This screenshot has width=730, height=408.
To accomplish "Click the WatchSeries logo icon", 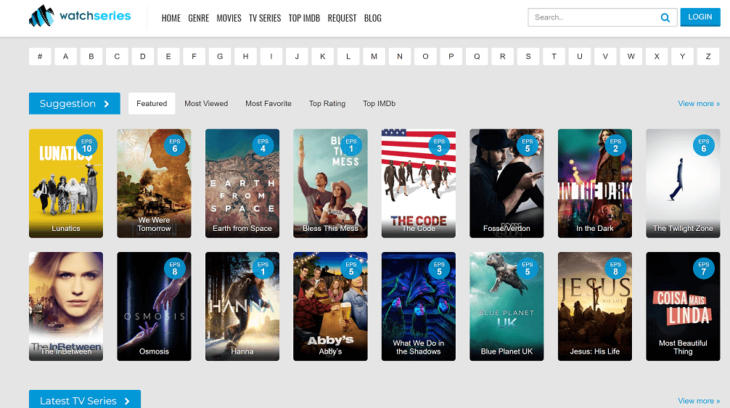I will pos(41,16).
